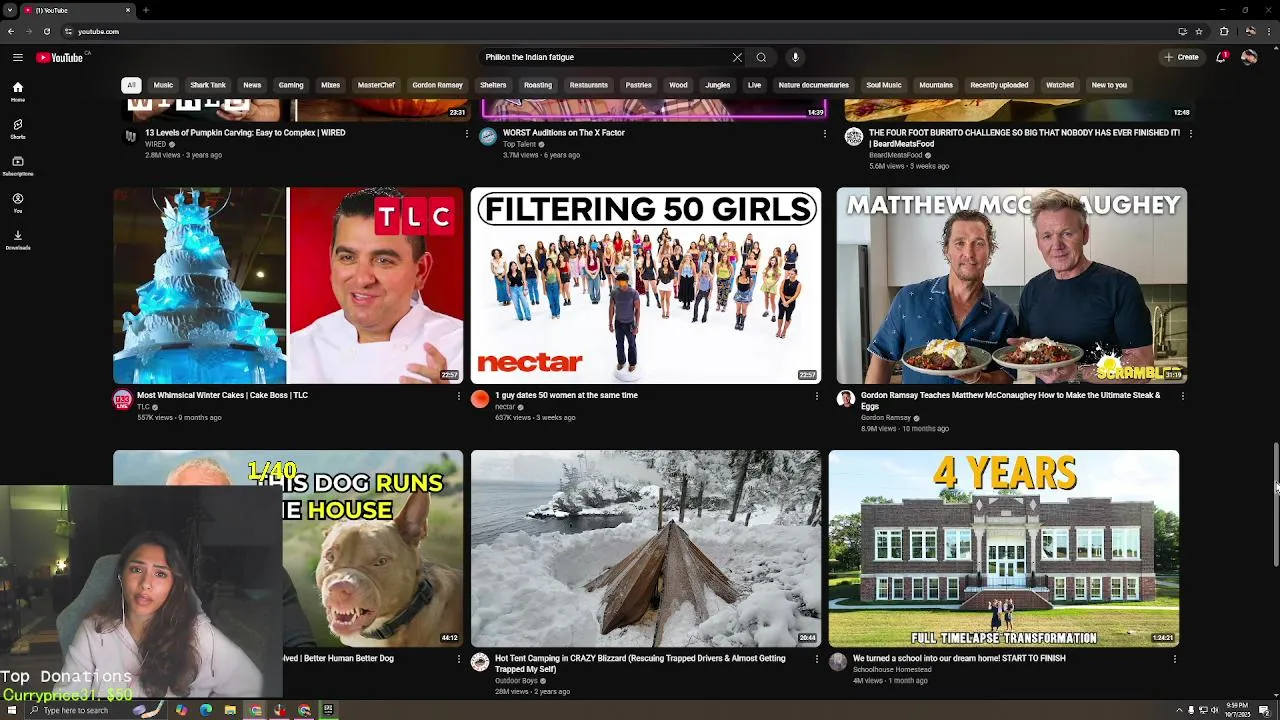Click in the YouTube search field
Viewport: 1280px width, 720px height.
(x=605, y=57)
